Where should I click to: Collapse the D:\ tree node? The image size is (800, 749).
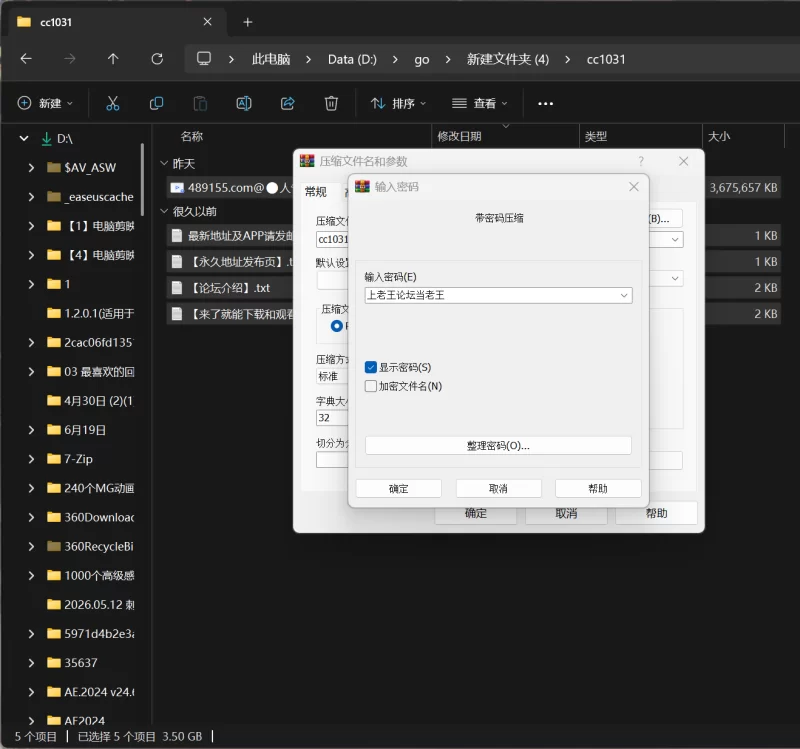tap(24, 138)
